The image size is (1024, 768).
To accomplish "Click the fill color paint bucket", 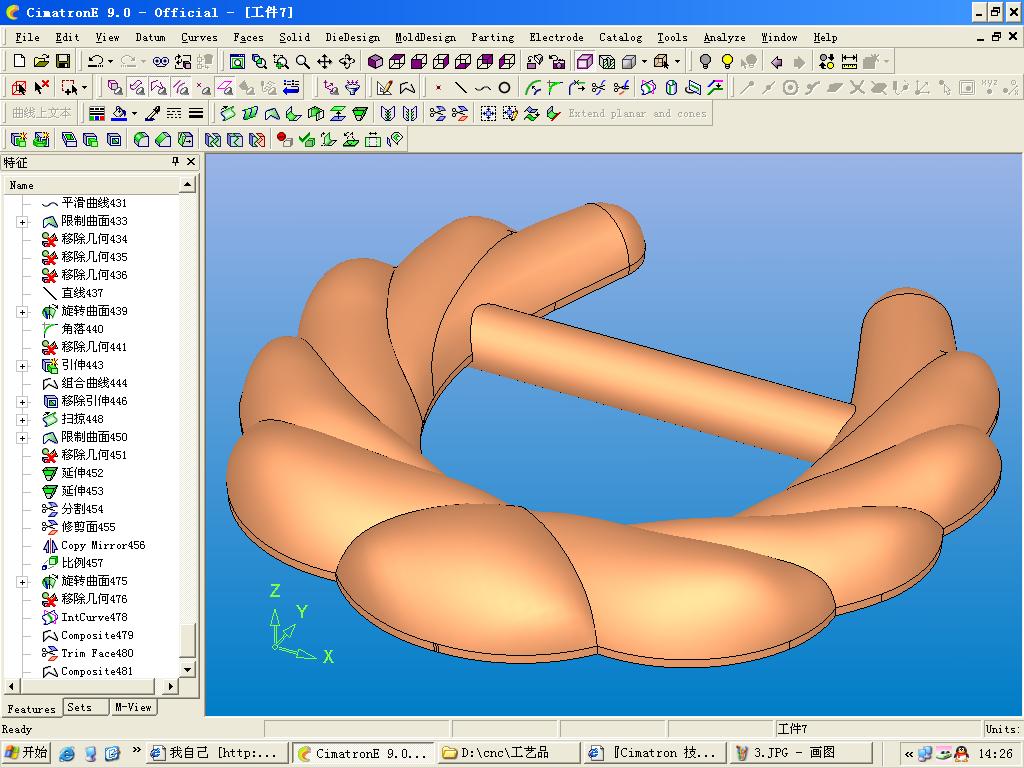I will [119, 114].
